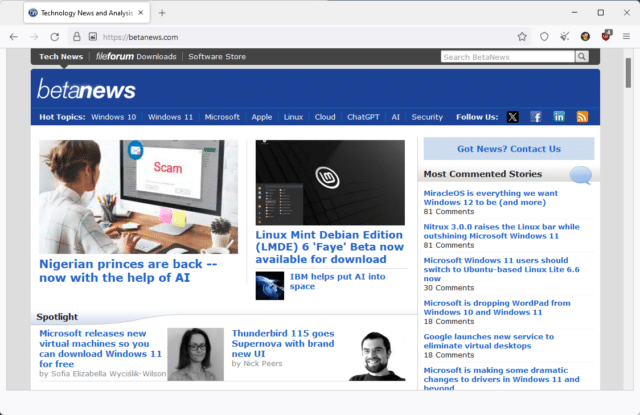Open Linux Lite 6.6 switch story link

[501, 269]
